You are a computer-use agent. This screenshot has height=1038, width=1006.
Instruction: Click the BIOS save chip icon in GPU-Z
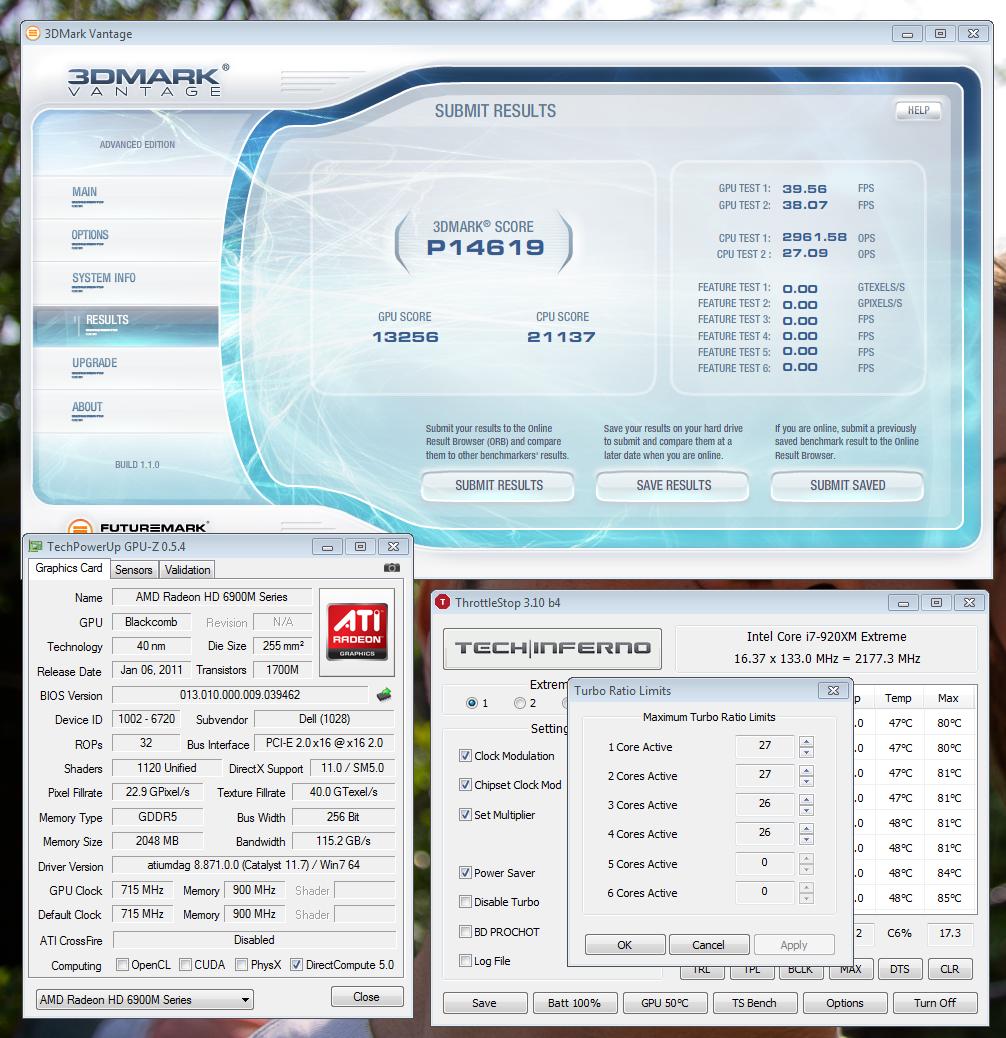coord(384,694)
